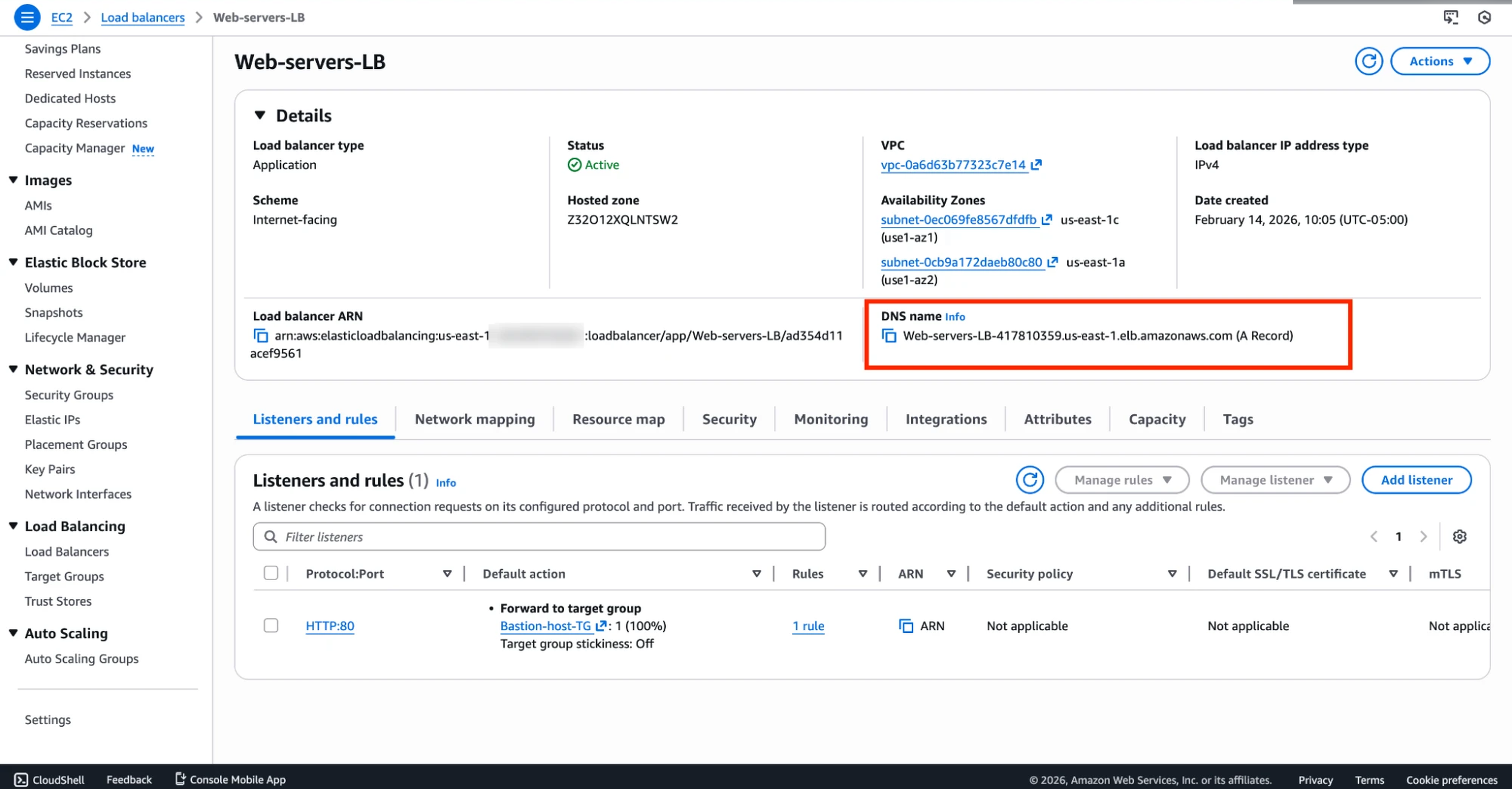1512x789 pixels.
Task: Open the Bastion-host-TG target group link
Action: (x=545, y=626)
